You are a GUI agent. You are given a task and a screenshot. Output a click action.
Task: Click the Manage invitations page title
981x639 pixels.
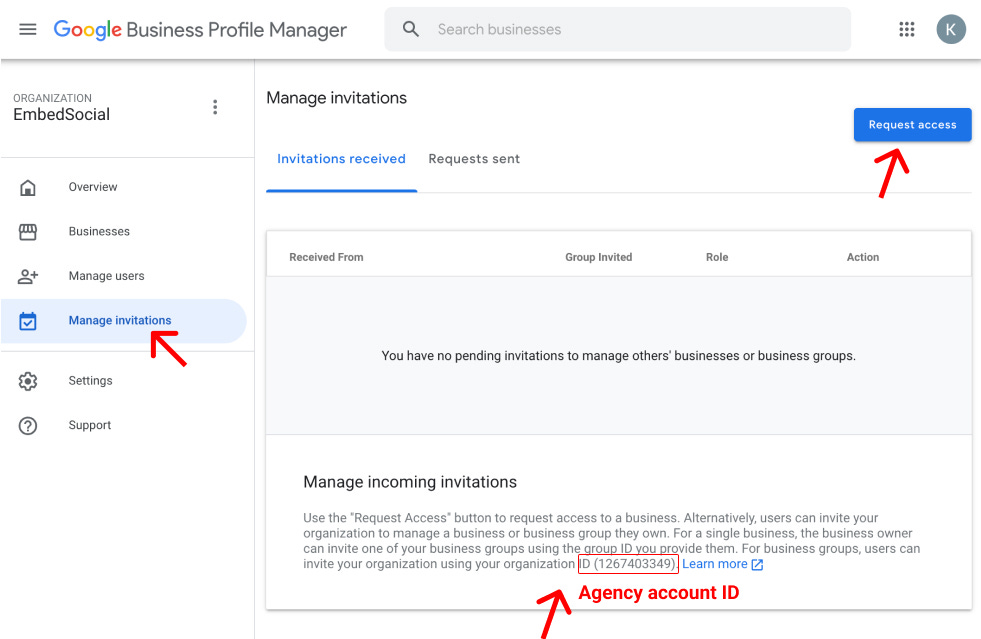[337, 98]
